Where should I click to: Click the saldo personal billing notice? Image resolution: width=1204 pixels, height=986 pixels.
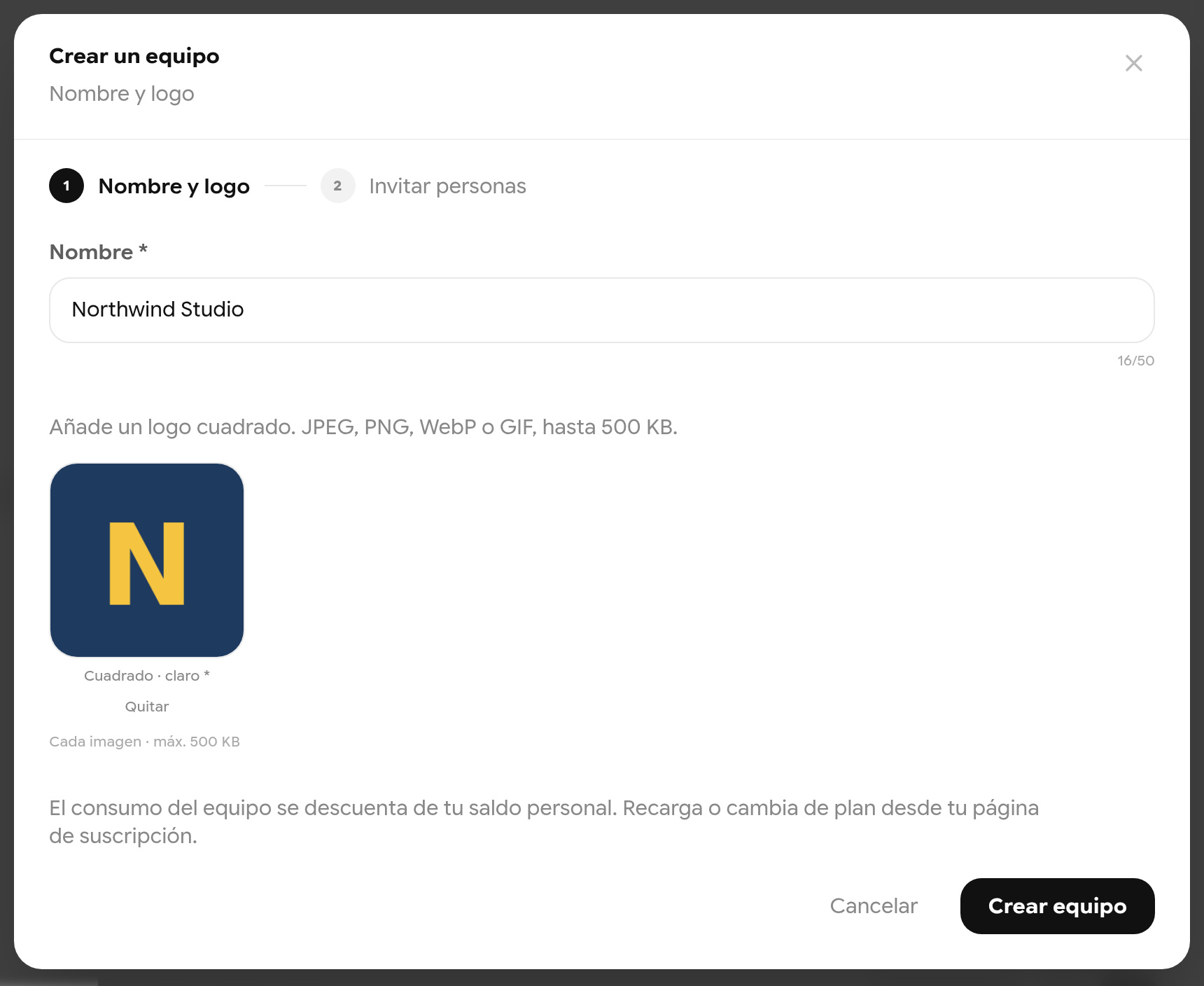click(544, 821)
